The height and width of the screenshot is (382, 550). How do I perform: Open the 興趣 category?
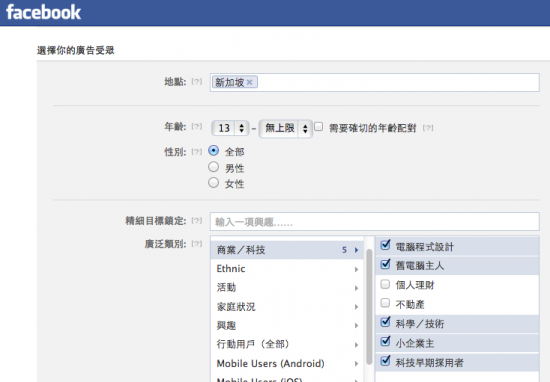pos(287,326)
